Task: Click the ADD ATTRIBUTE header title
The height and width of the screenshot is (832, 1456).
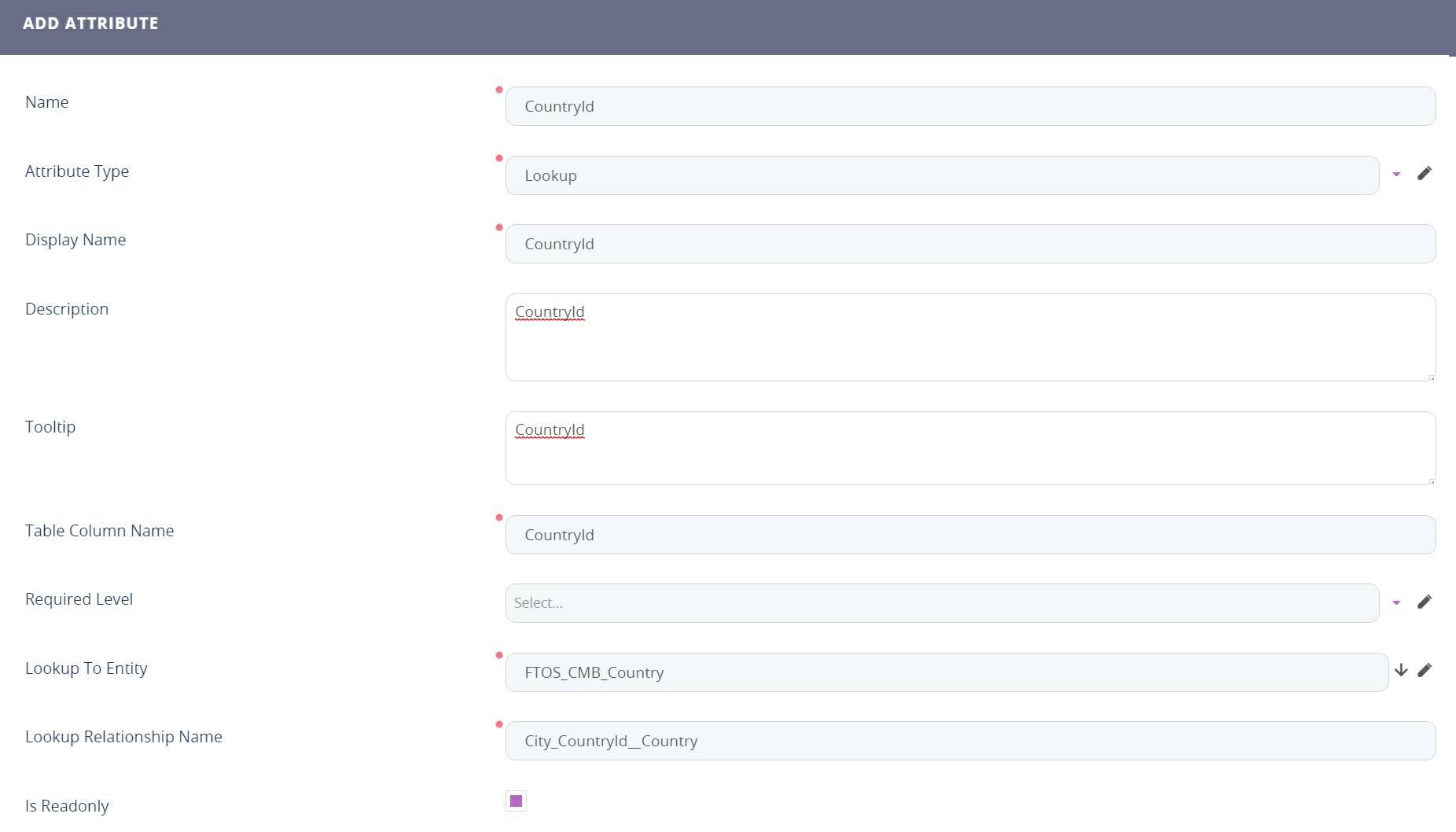Action: tap(90, 24)
